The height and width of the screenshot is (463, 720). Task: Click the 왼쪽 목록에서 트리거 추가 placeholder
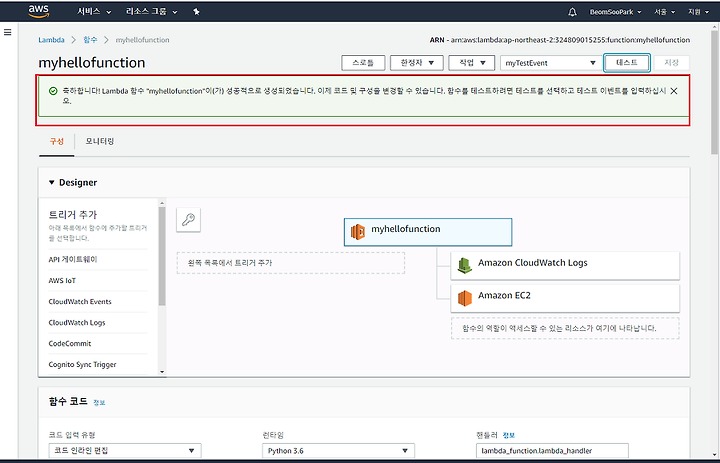tap(291, 263)
